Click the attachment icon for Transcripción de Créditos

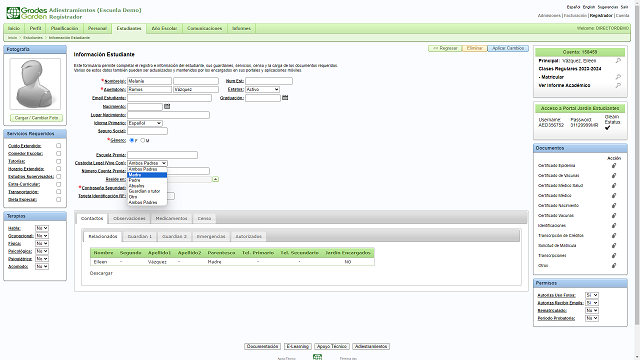(613, 236)
